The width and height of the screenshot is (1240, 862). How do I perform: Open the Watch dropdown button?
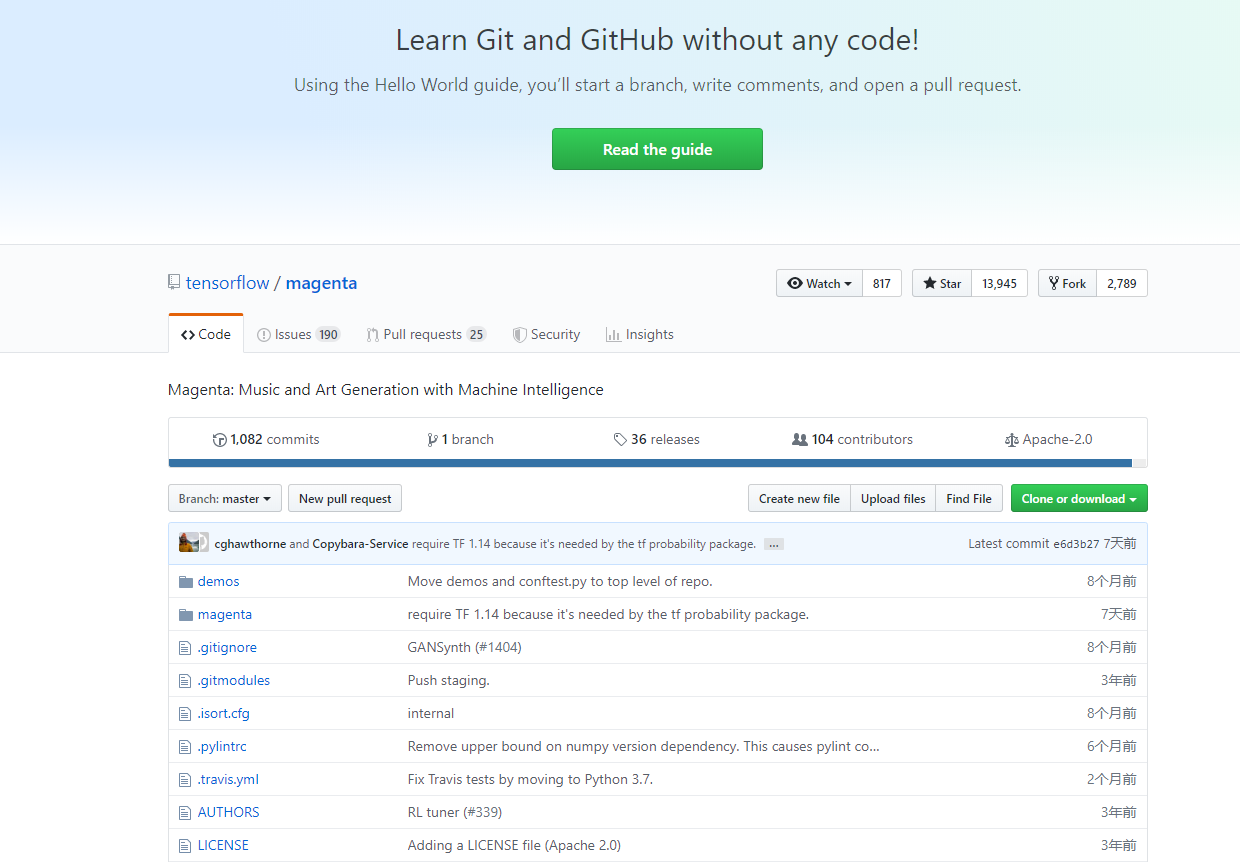tap(819, 283)
